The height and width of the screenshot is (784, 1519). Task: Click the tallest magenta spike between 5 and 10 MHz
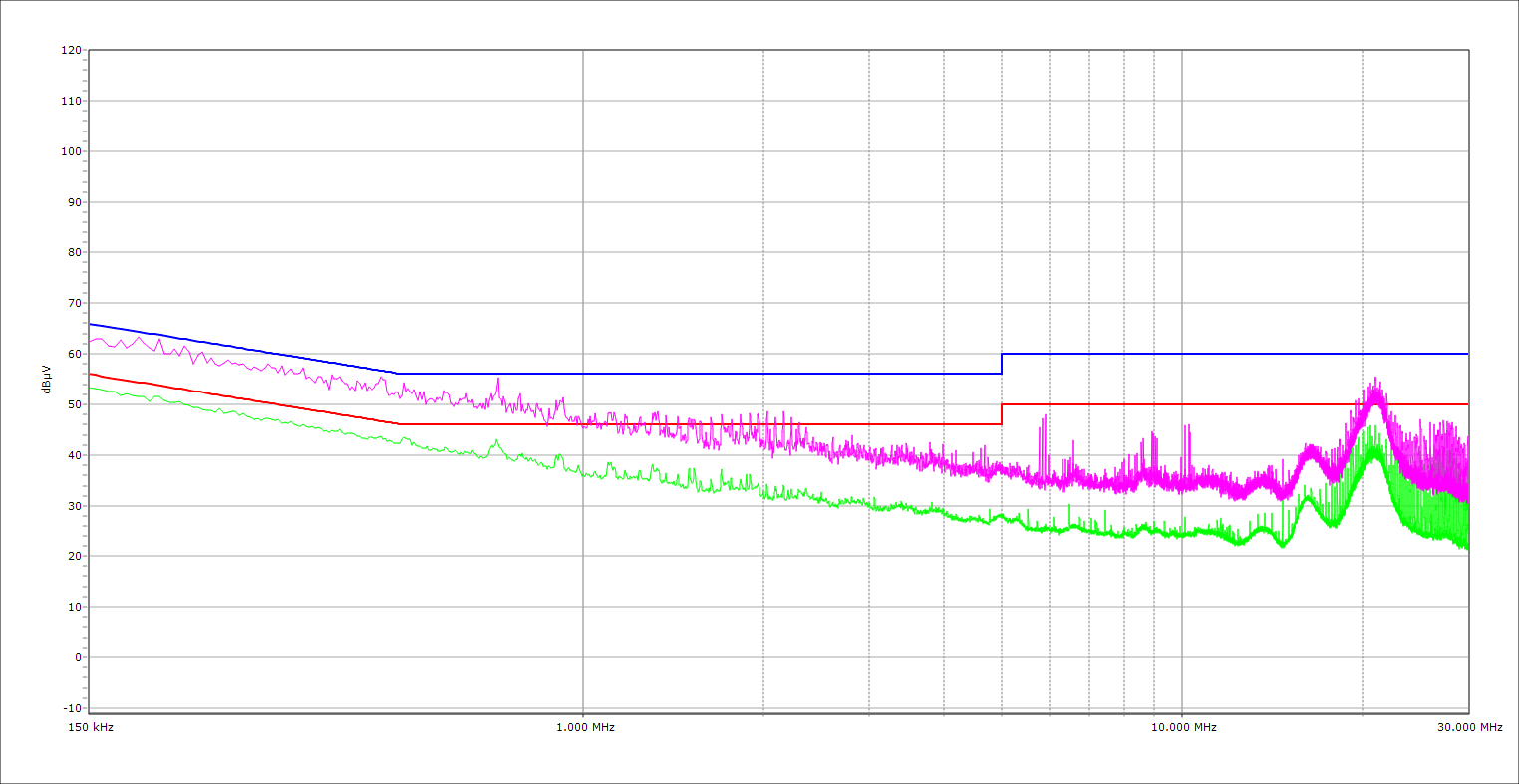[1045, 416]
